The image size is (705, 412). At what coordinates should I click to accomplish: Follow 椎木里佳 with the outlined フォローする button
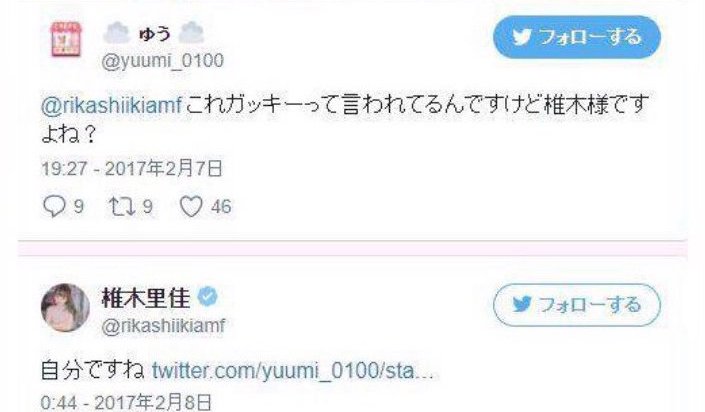pyautogui.click(x=577, y=305)
